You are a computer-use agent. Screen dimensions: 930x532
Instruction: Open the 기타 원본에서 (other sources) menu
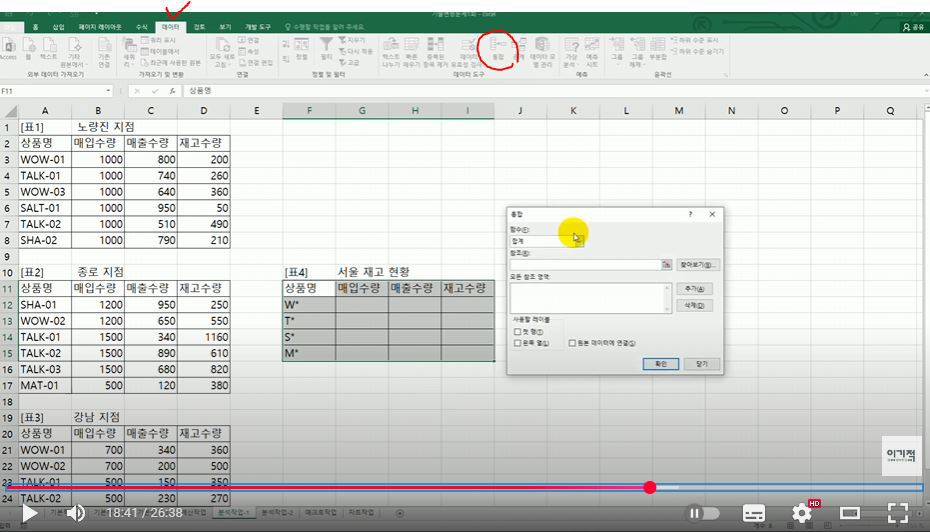coord(74,52)
